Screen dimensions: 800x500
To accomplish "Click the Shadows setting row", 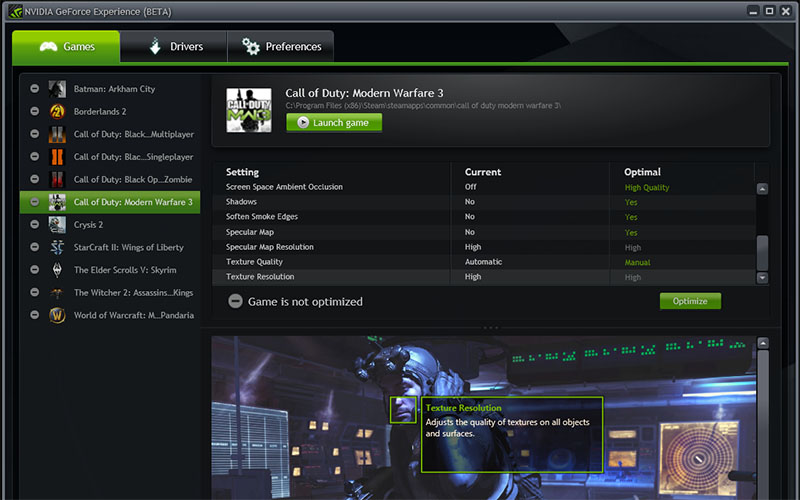I will point(484,202).
